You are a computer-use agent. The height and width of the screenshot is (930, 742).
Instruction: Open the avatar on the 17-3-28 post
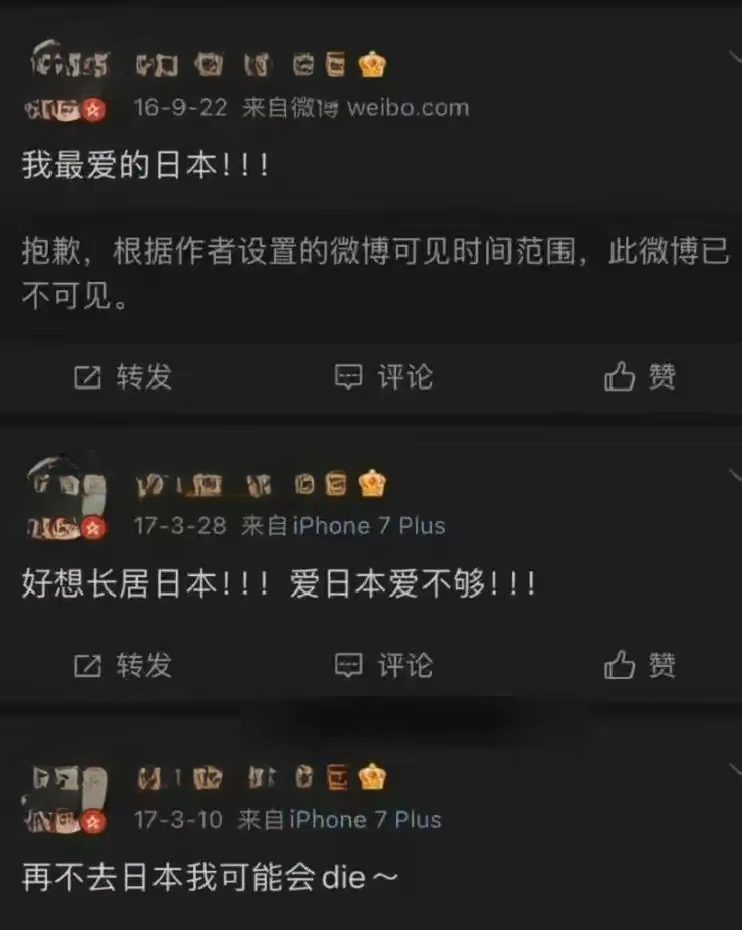coord(66,498)
